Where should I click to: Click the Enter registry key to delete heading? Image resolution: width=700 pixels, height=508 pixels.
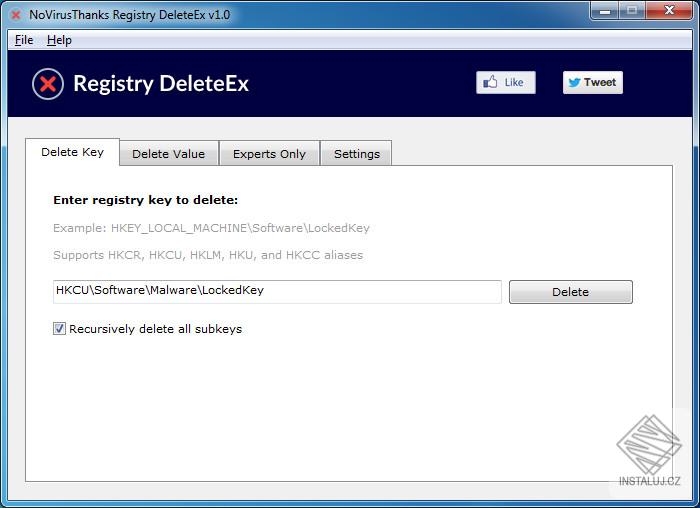146,200
